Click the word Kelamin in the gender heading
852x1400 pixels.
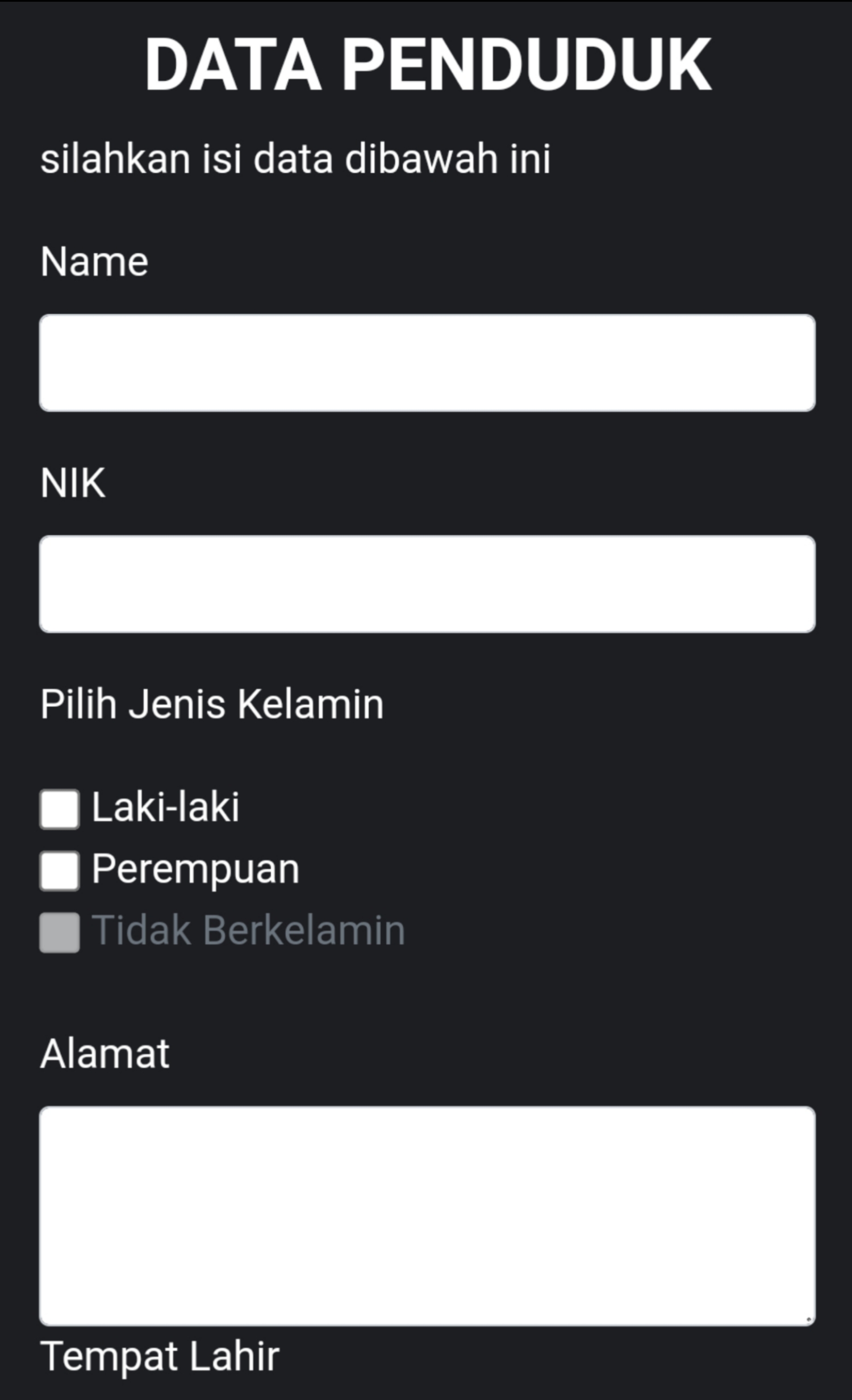pos(310,705)
